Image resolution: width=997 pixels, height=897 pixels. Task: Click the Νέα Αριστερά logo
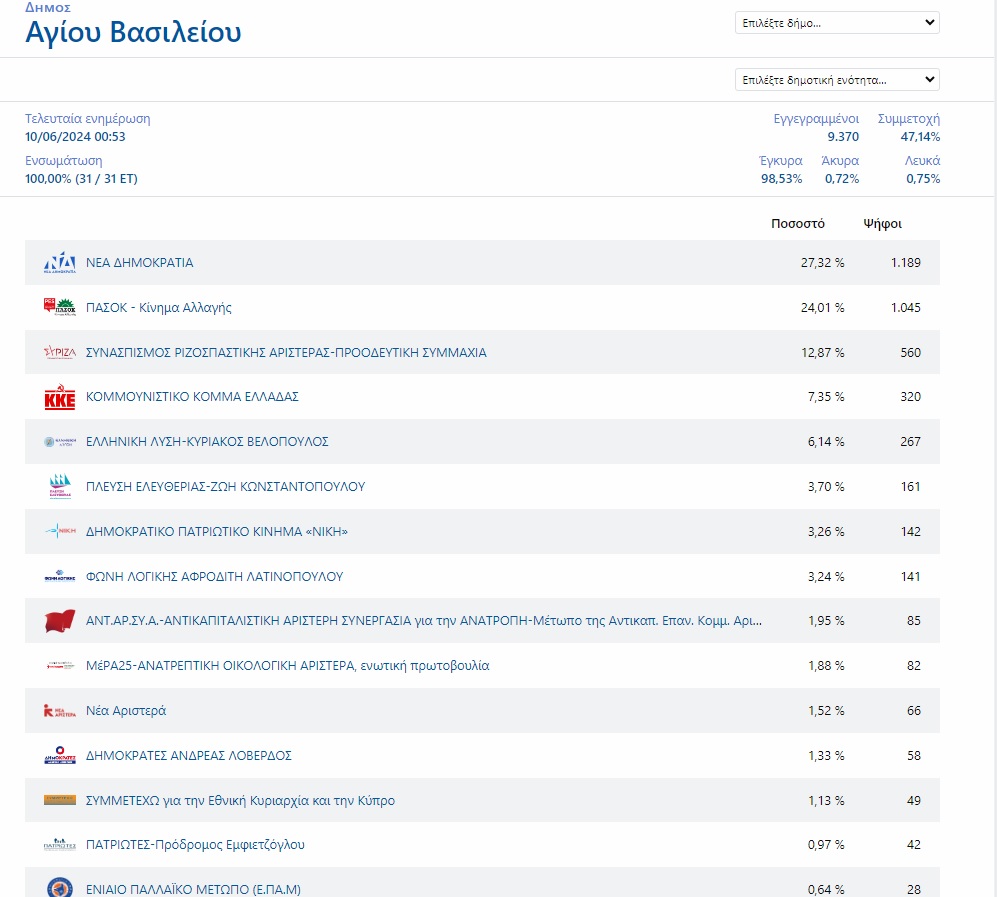click(60, 711)
